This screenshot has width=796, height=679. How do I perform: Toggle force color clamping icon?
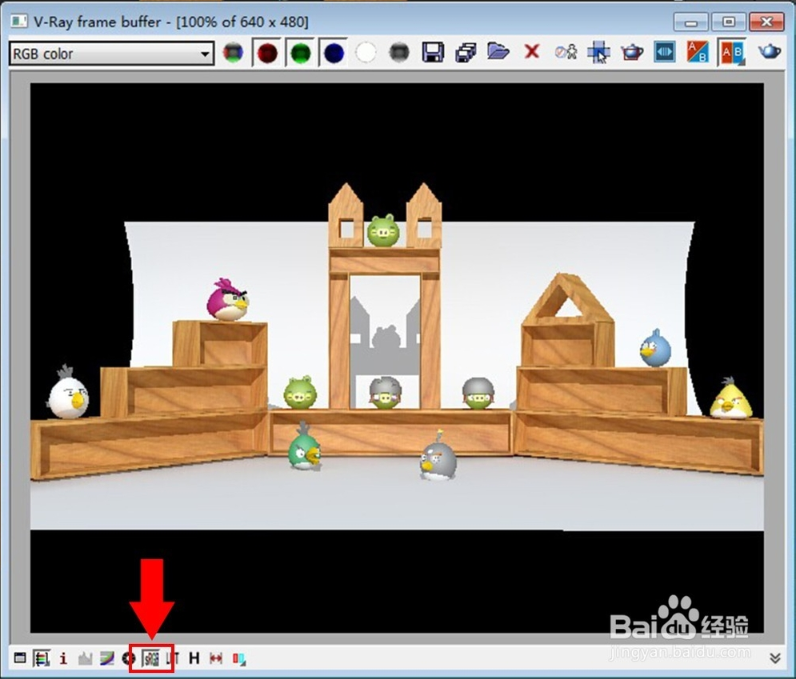(x=41, y=659)
